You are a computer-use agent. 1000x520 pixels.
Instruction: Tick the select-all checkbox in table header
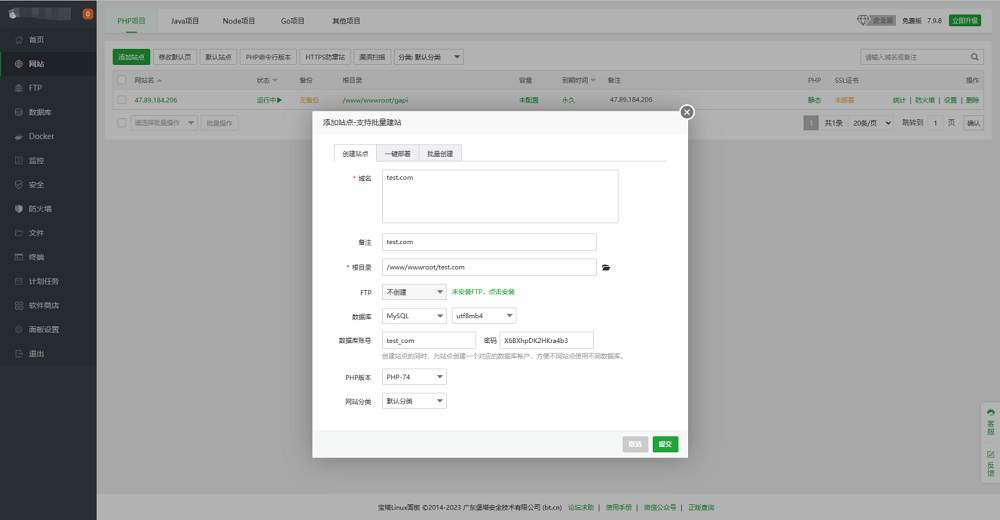[122, 80]
